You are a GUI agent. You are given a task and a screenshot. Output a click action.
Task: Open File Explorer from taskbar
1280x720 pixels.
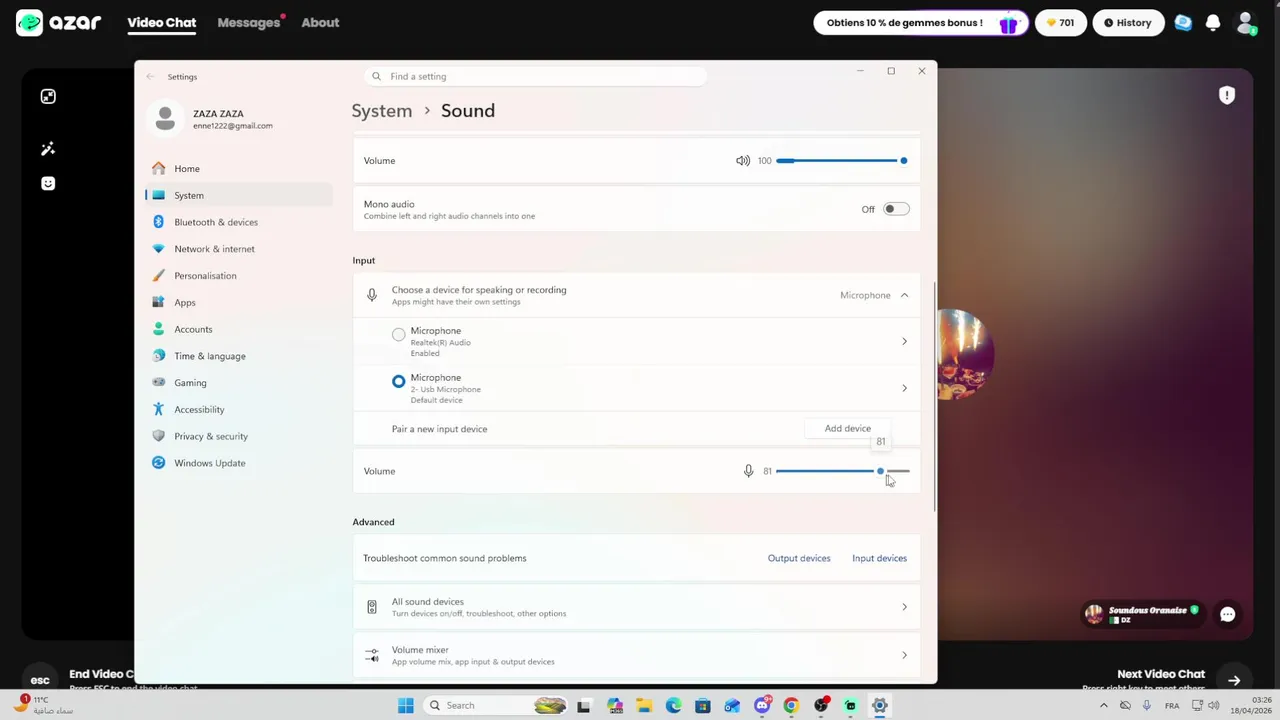(x=644, y=705)
